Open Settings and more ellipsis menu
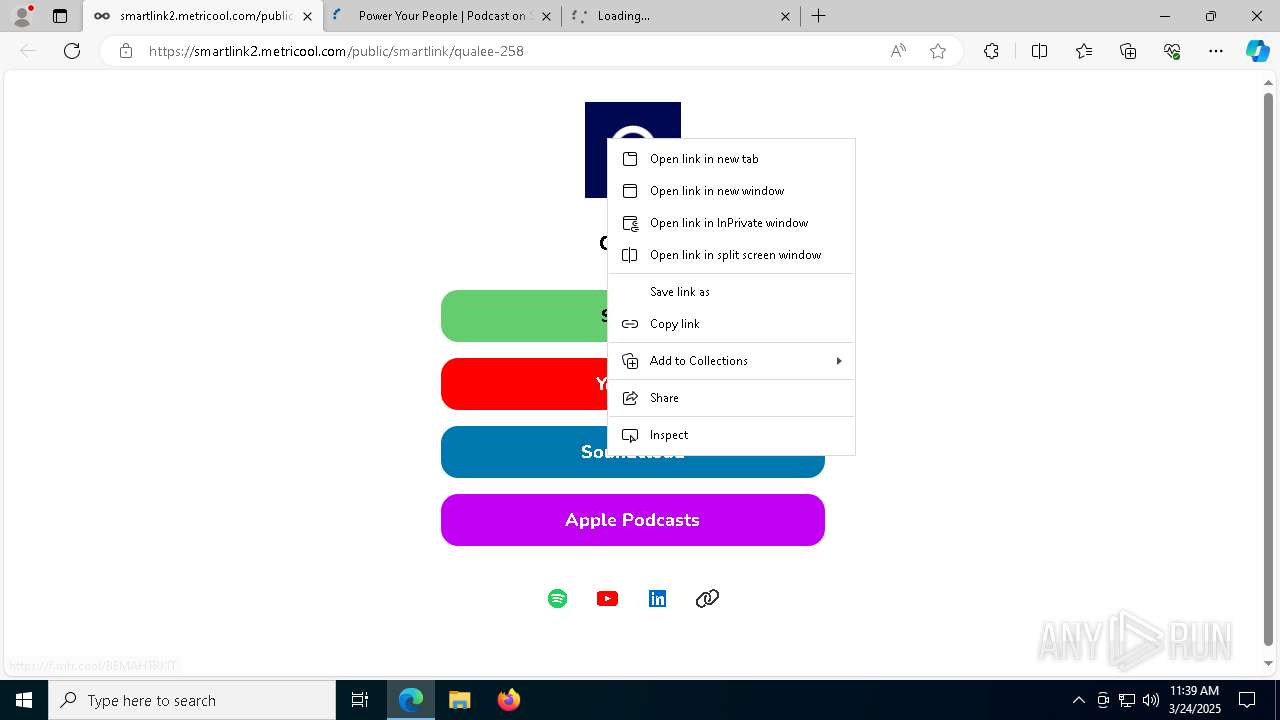This screenshot has height=720, width=1280. tap(1216, 51)
